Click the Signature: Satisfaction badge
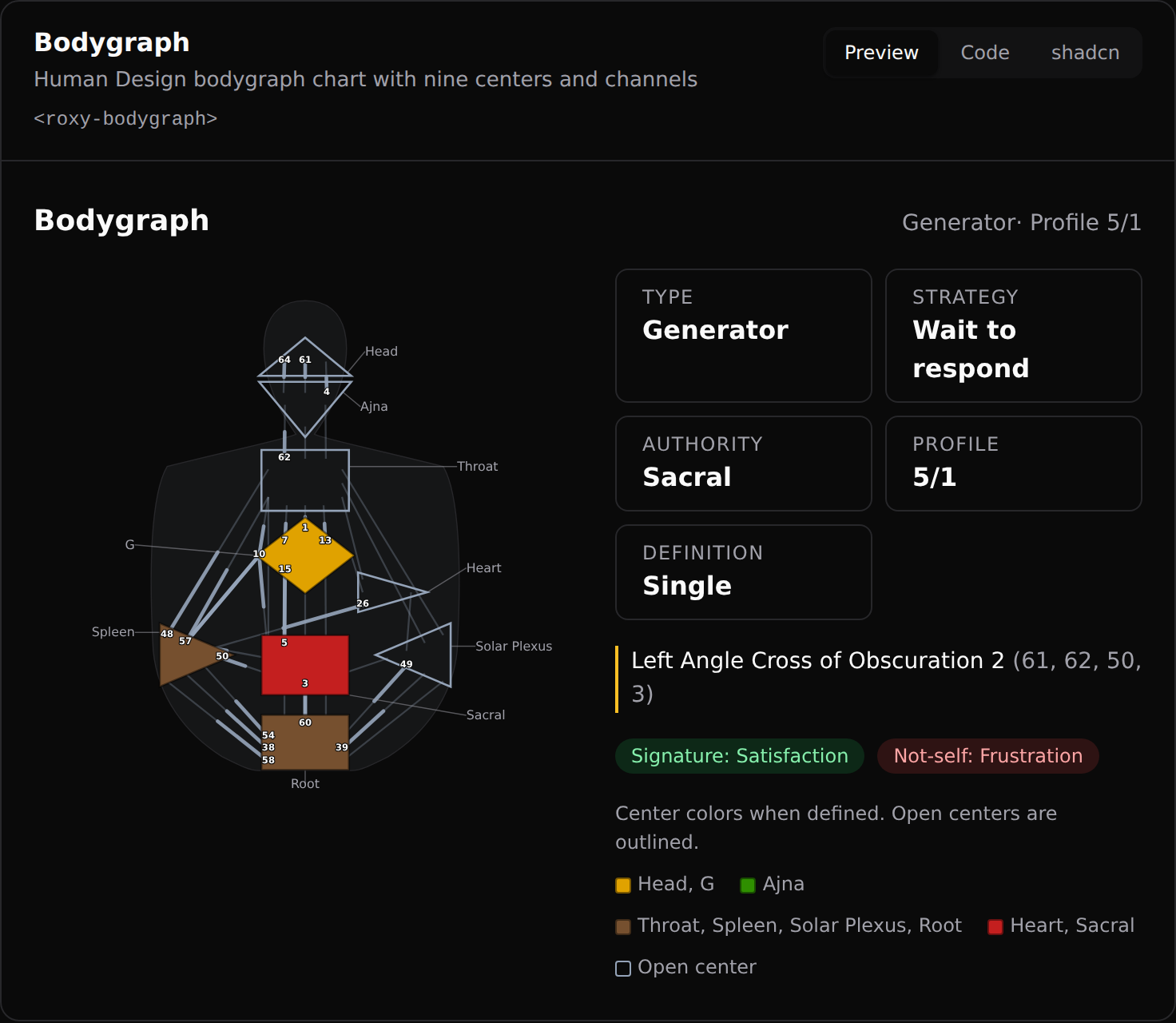 pyautogui.click(x=740, y=756)
